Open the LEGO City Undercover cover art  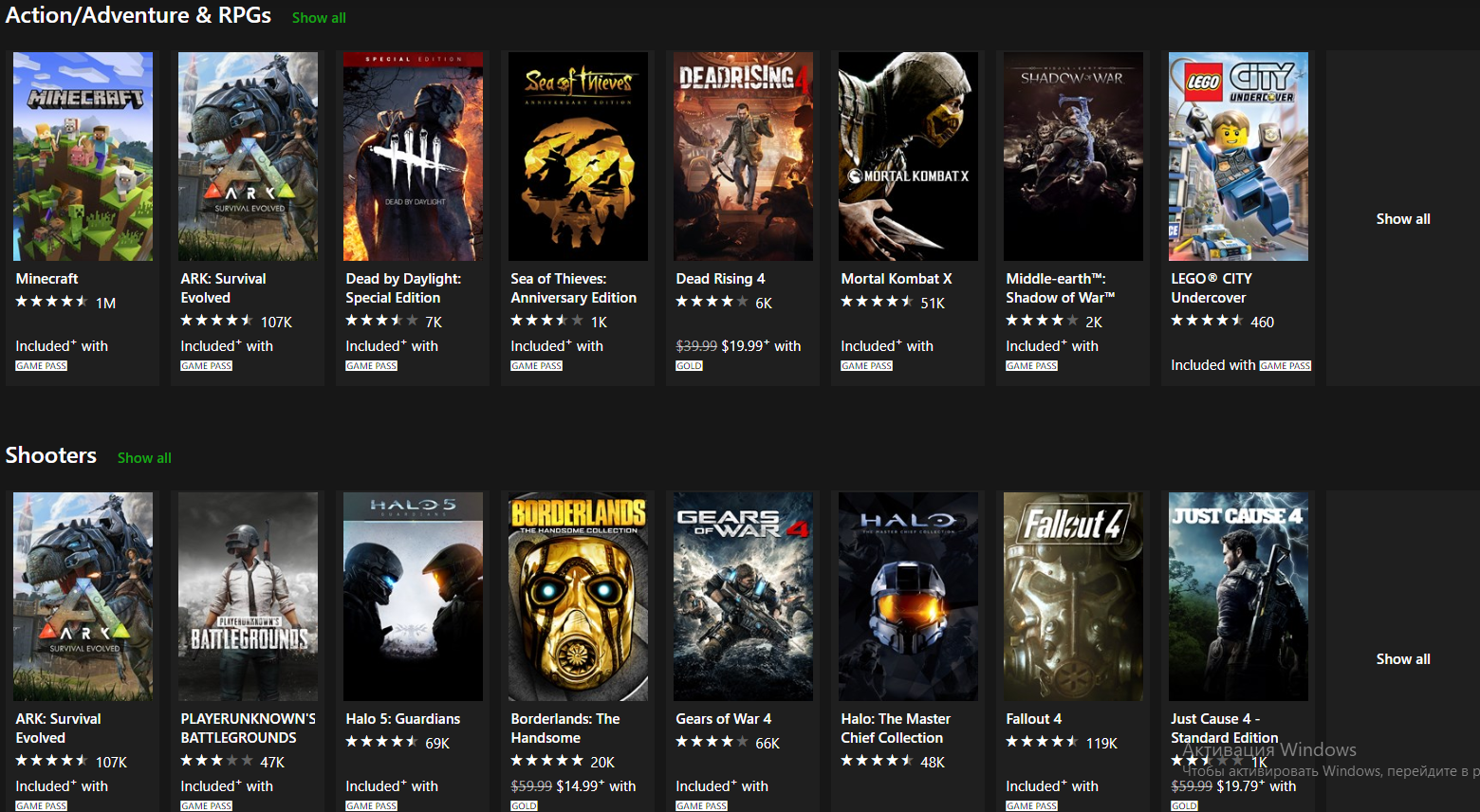click(1238, 157)
